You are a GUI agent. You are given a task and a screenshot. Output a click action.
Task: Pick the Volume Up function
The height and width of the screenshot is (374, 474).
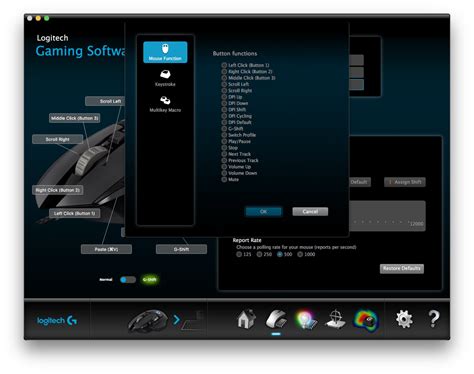pyautogui.click(x=224, y=167)
